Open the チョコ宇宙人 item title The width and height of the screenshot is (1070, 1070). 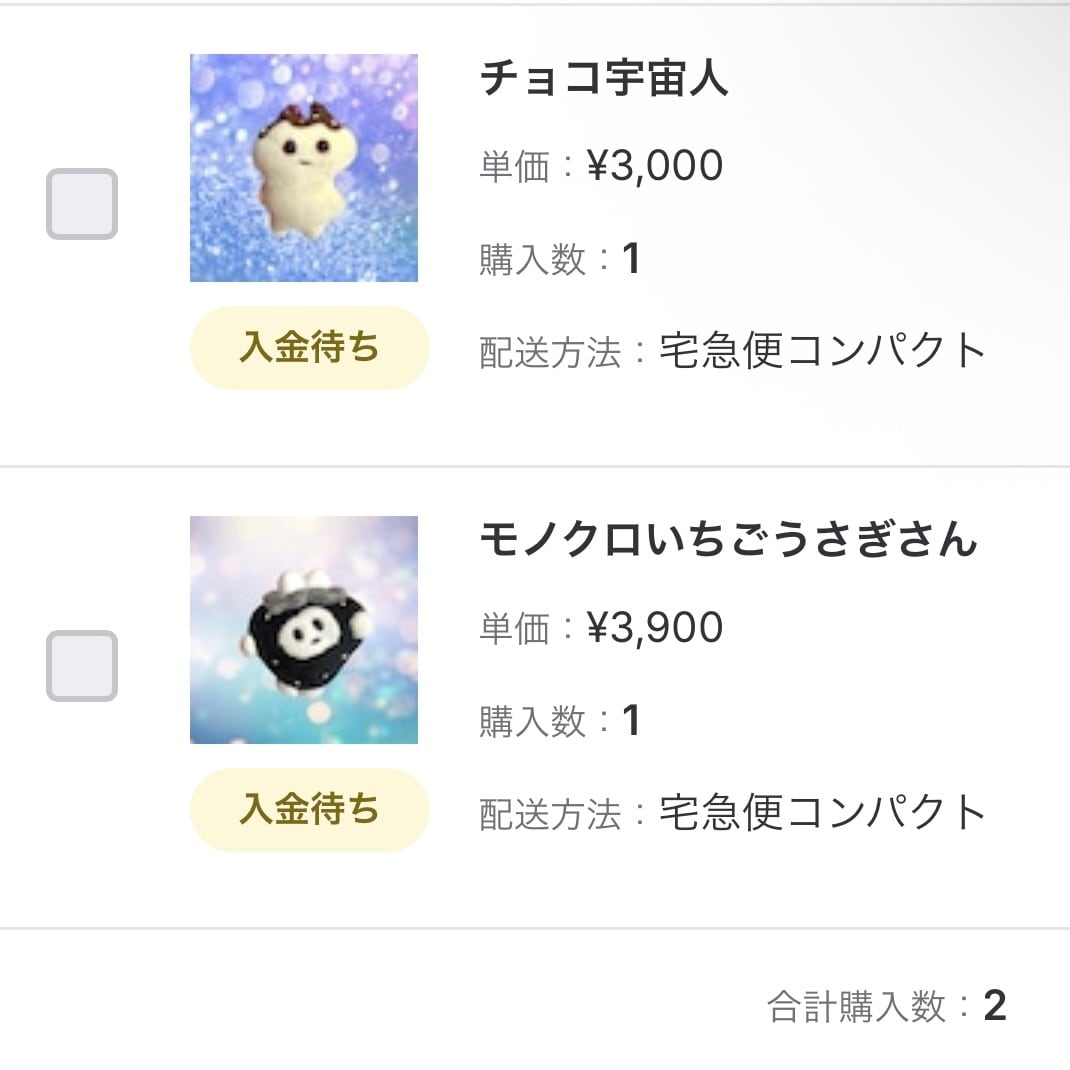click(604, 80)
